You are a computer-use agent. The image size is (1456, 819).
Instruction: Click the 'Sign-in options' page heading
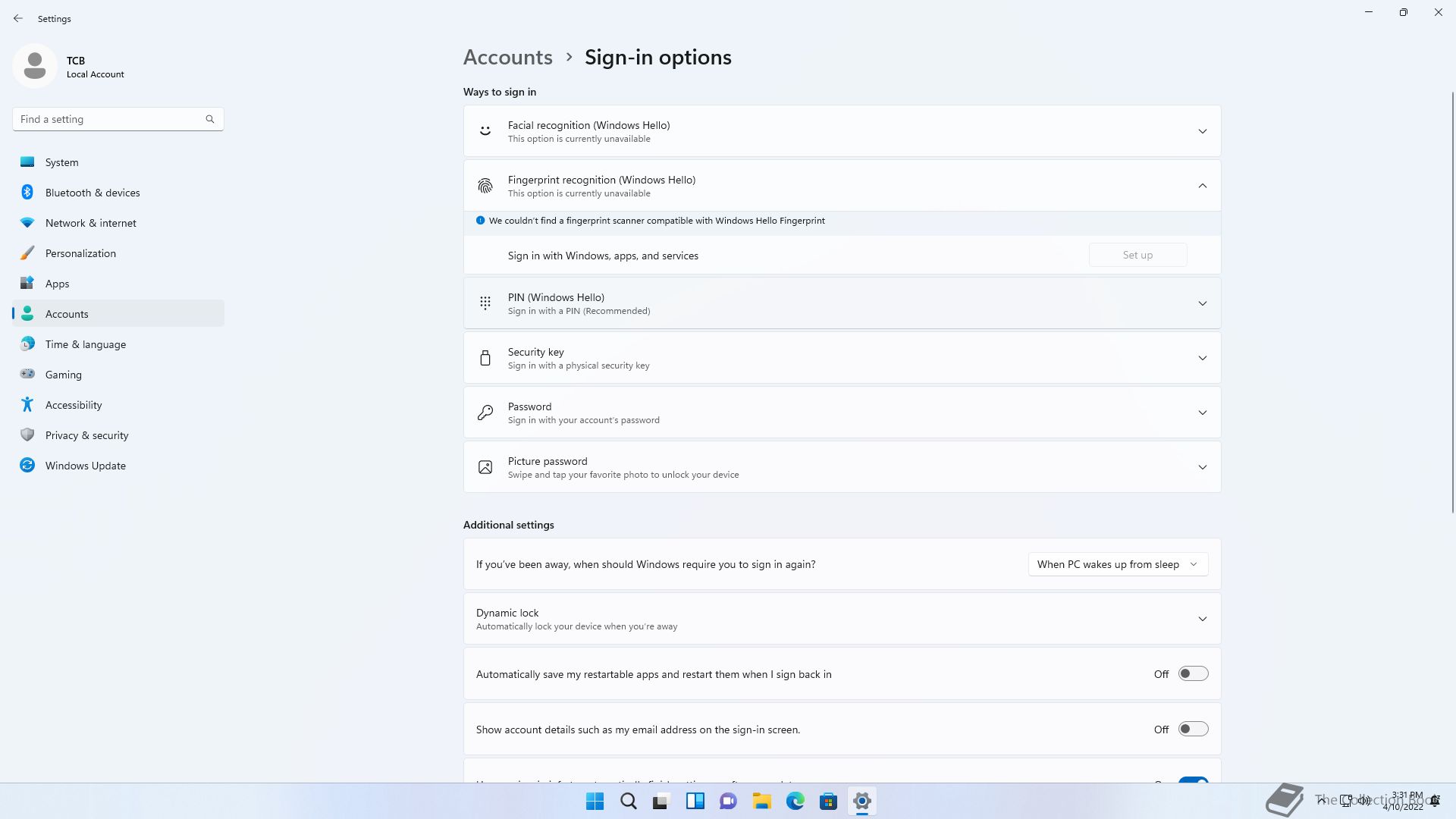pos(658,57)
